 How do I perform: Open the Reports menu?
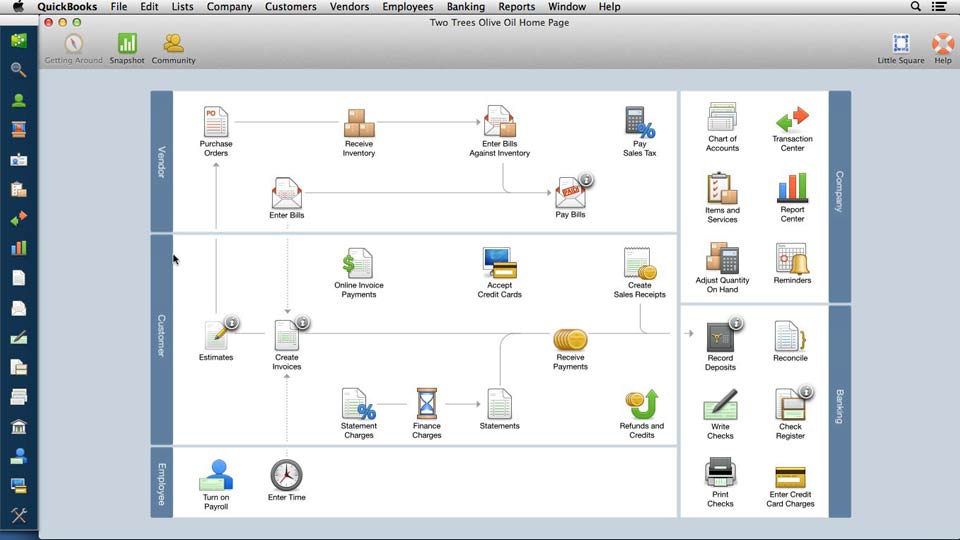point(517,7)
